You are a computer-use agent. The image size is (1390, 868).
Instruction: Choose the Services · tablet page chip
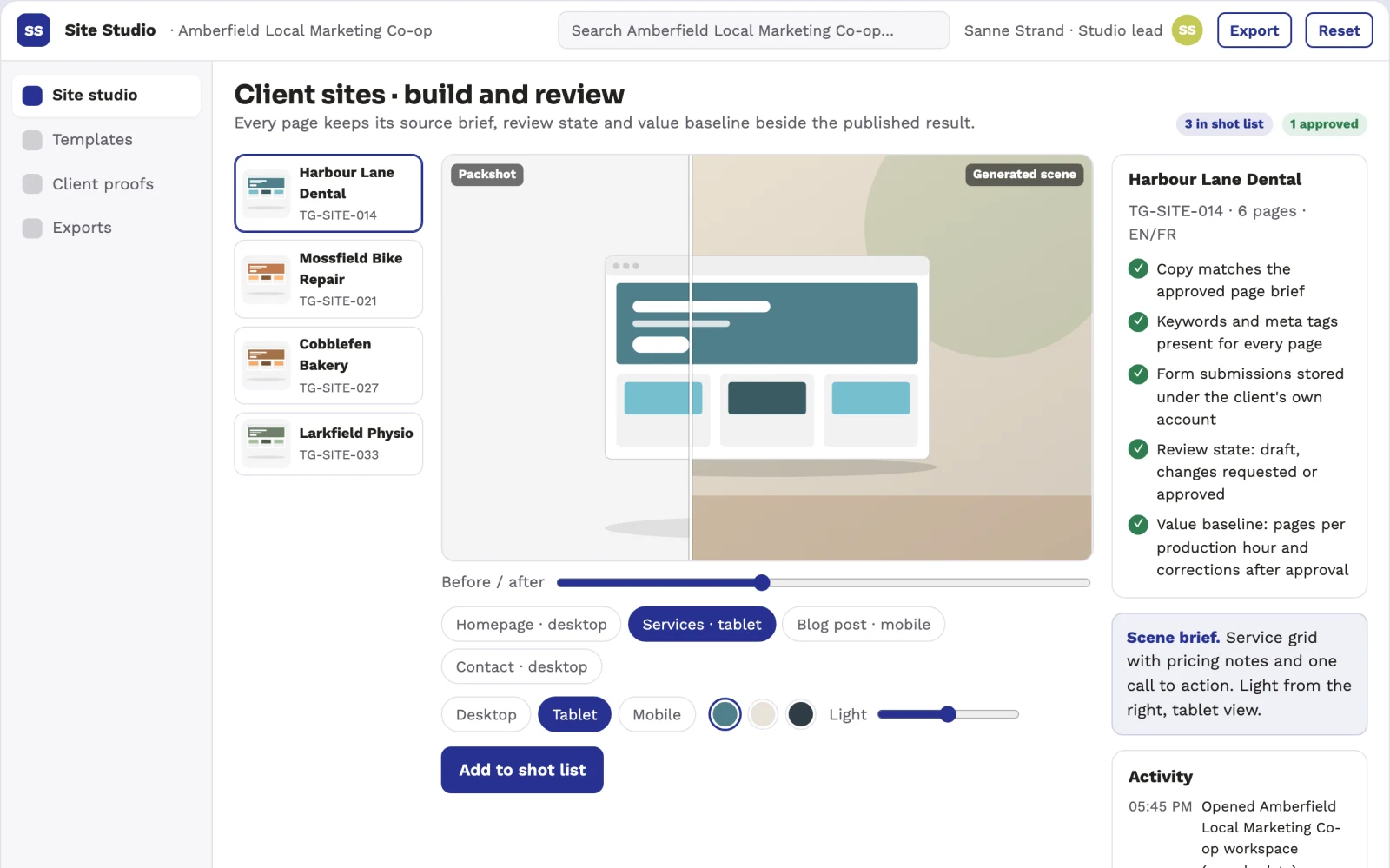702,624
